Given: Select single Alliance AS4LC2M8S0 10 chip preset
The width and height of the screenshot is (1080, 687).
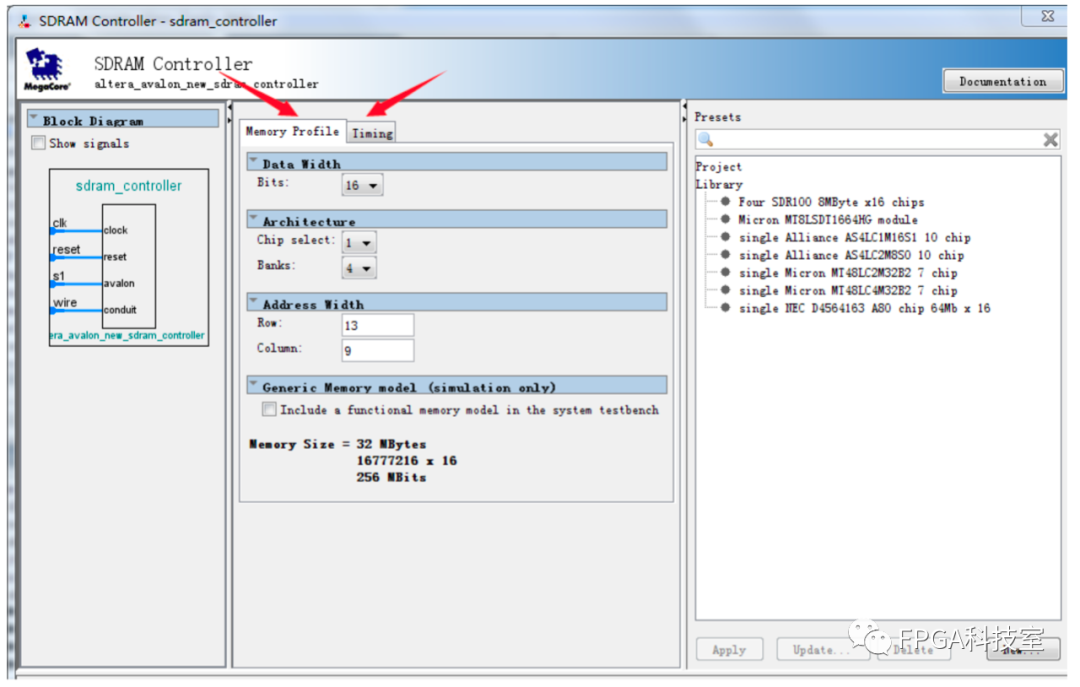Looking at the screenshot, I should pyautogui.click(x=851, y=256).
